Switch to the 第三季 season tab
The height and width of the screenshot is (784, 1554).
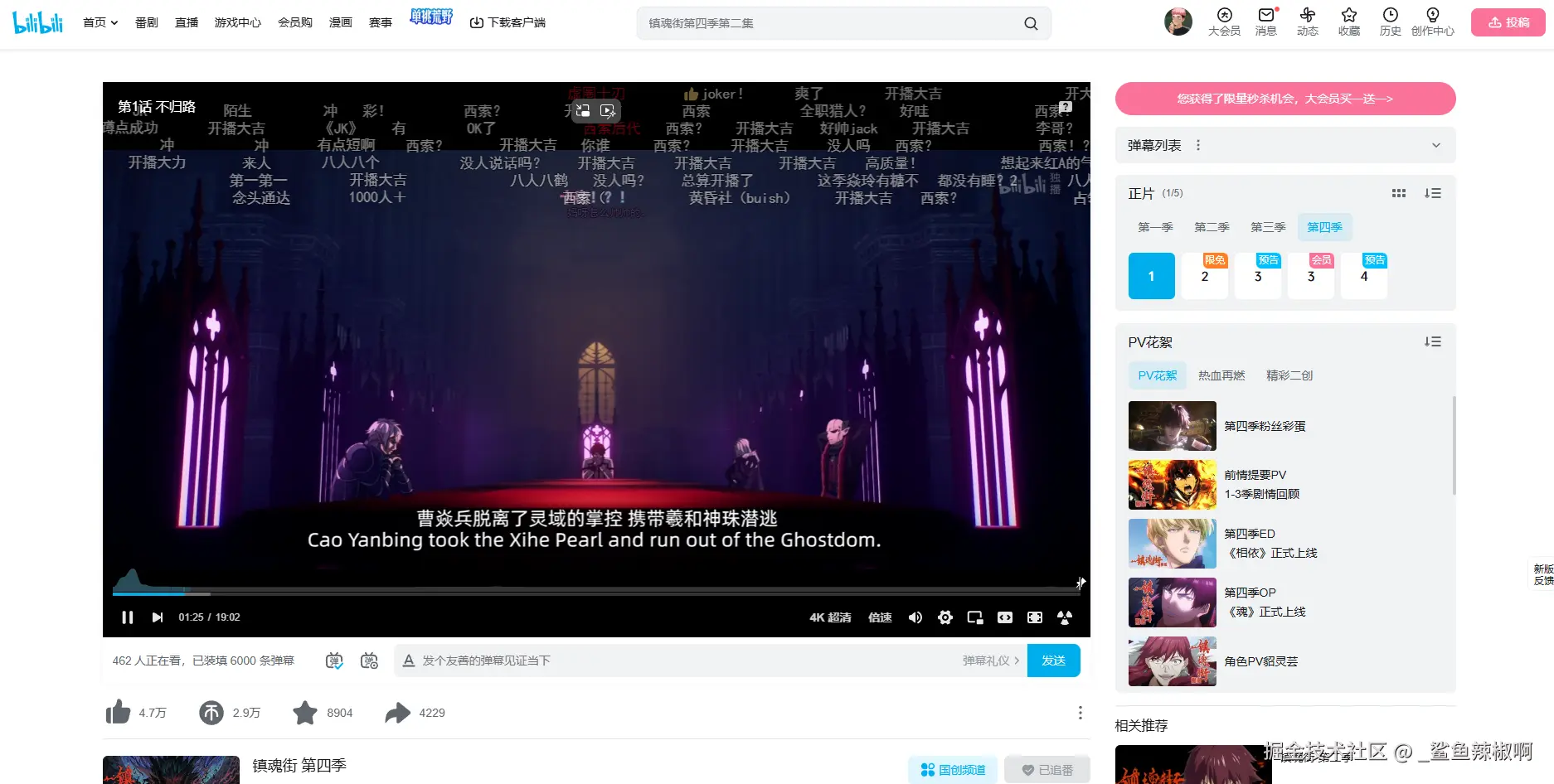1267,226
